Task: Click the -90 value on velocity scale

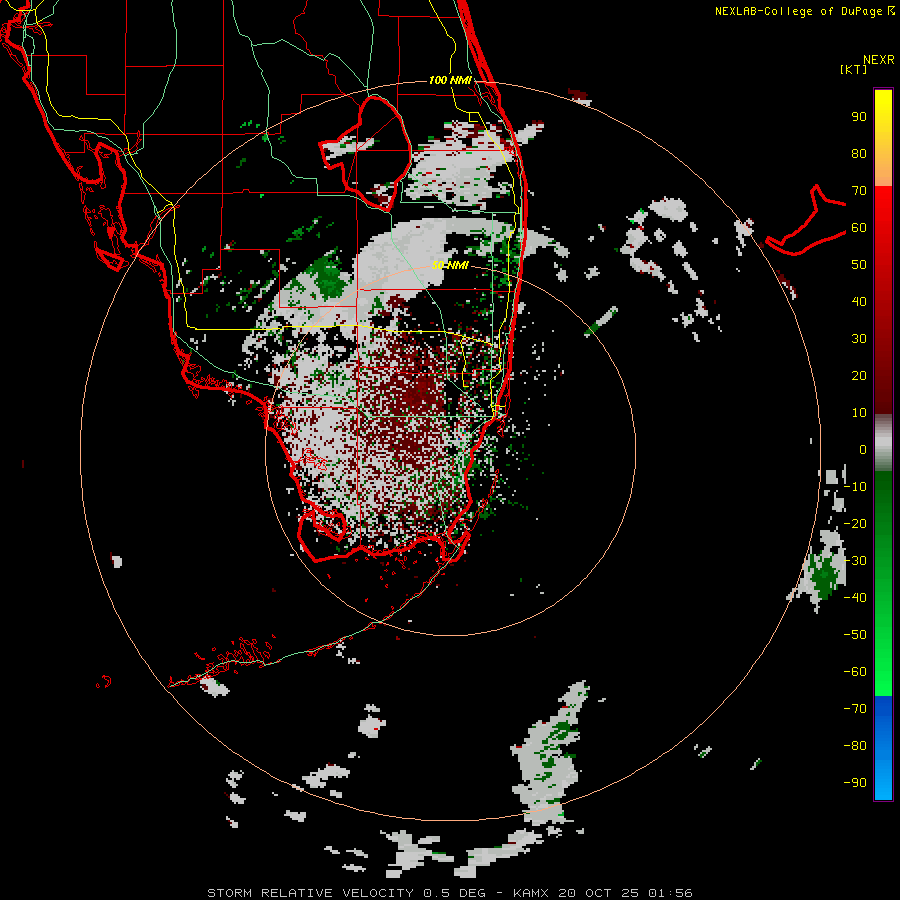Action: (855, 783)
